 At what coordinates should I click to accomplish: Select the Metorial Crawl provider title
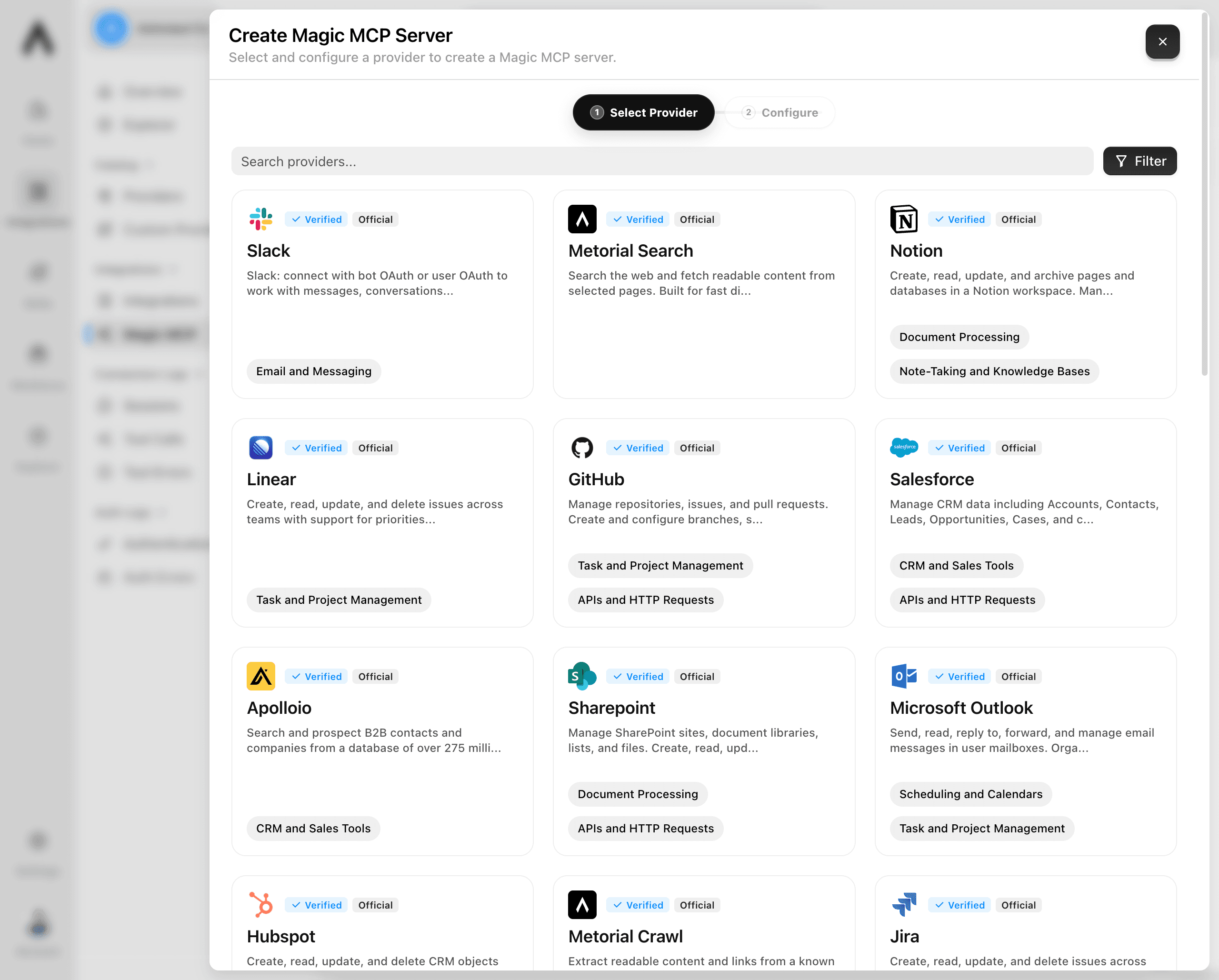coord(625,936)
